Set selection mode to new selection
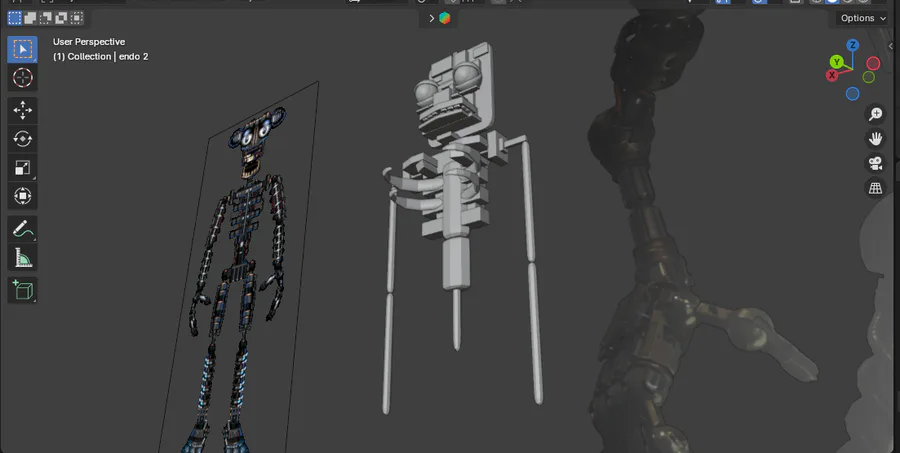The width and height of the screenshot is (900, 453). [15, 18]
